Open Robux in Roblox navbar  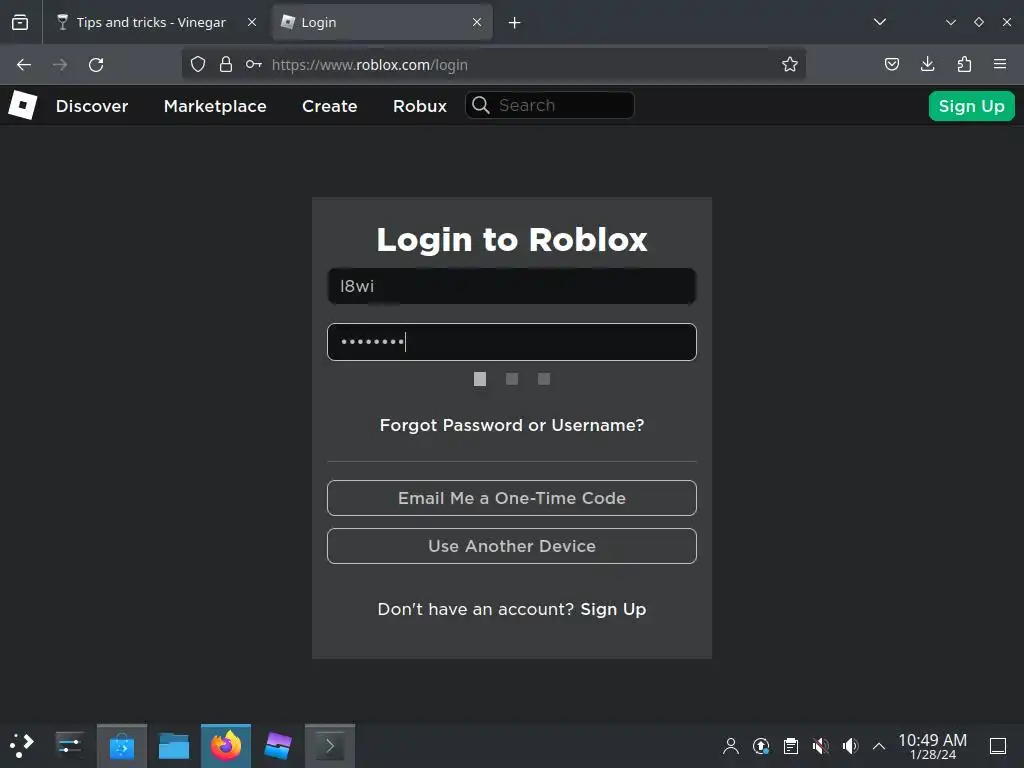coord(420,106)
